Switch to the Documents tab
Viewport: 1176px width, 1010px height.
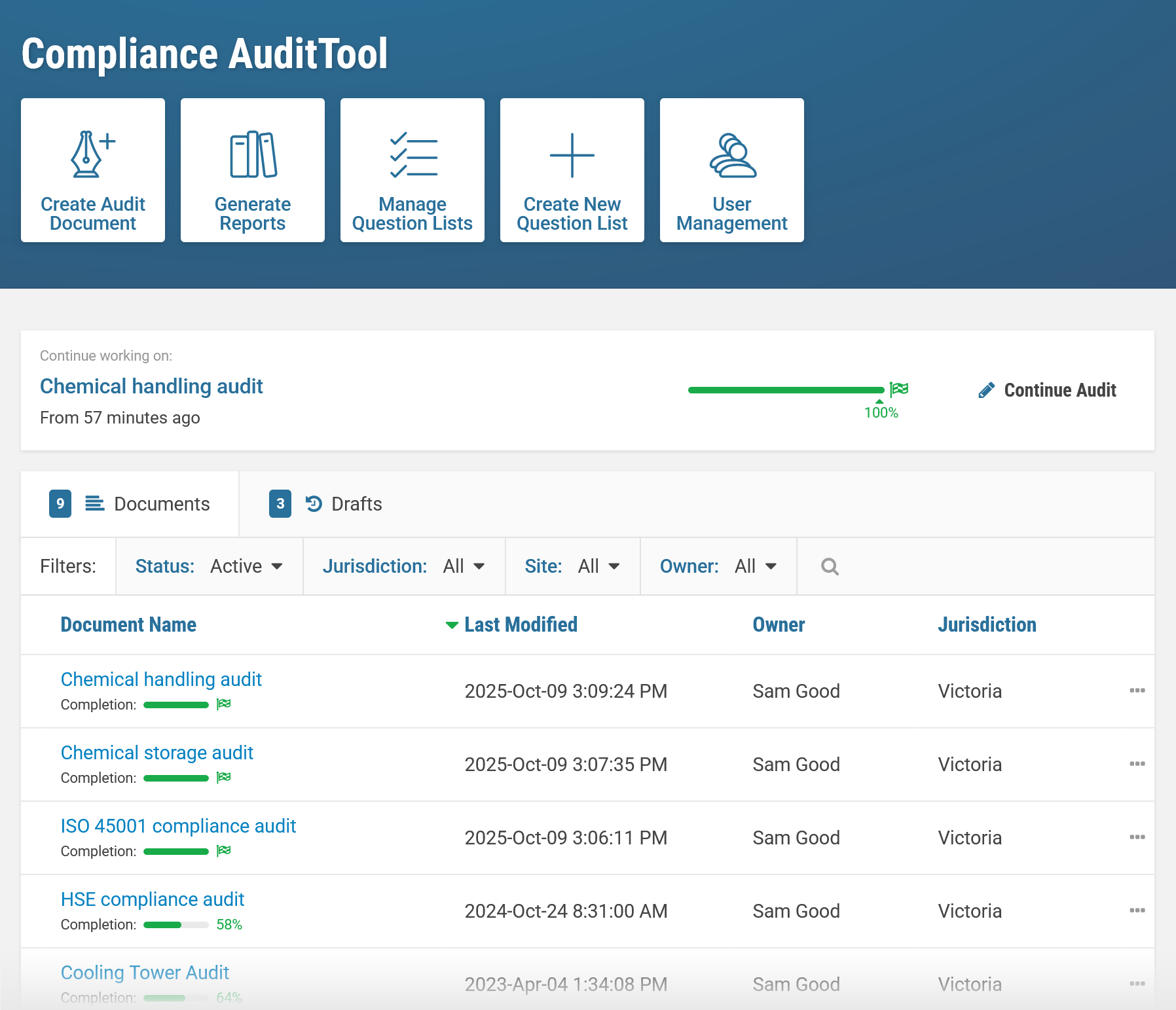tap(130, 504)
